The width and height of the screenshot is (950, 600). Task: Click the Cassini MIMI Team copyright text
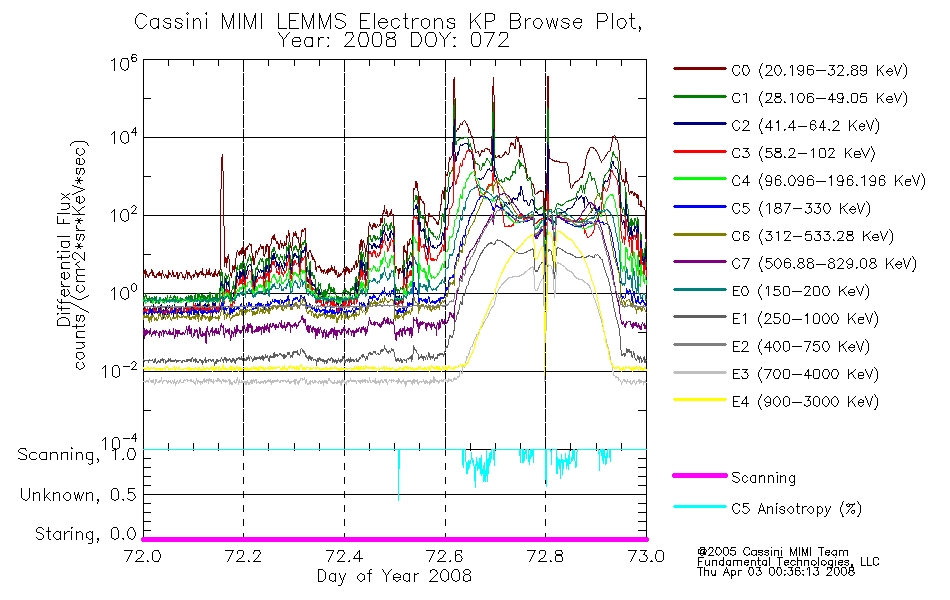click(773, 552)
